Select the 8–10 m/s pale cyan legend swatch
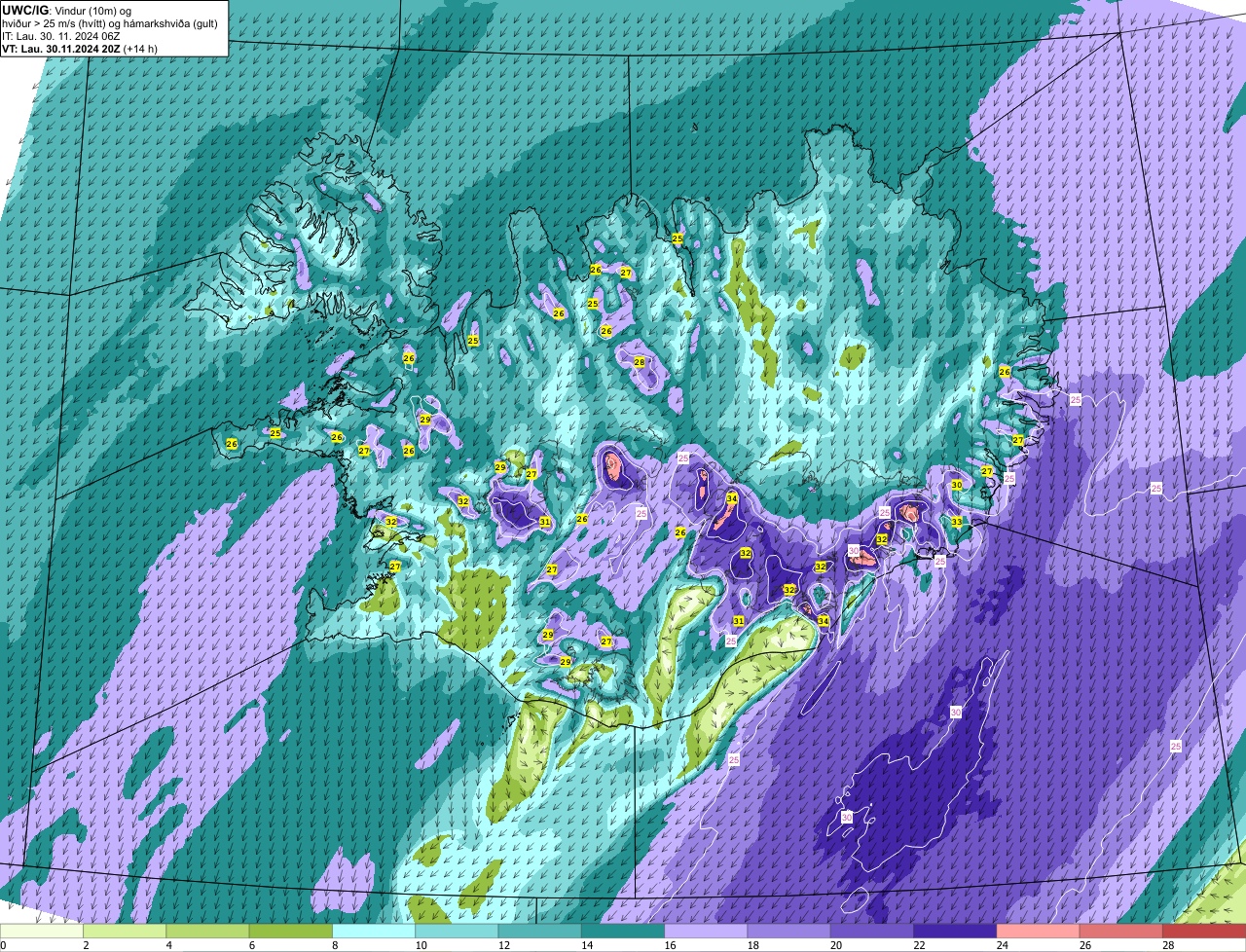Screen dimensions: 1246x952 coord(374,931)
